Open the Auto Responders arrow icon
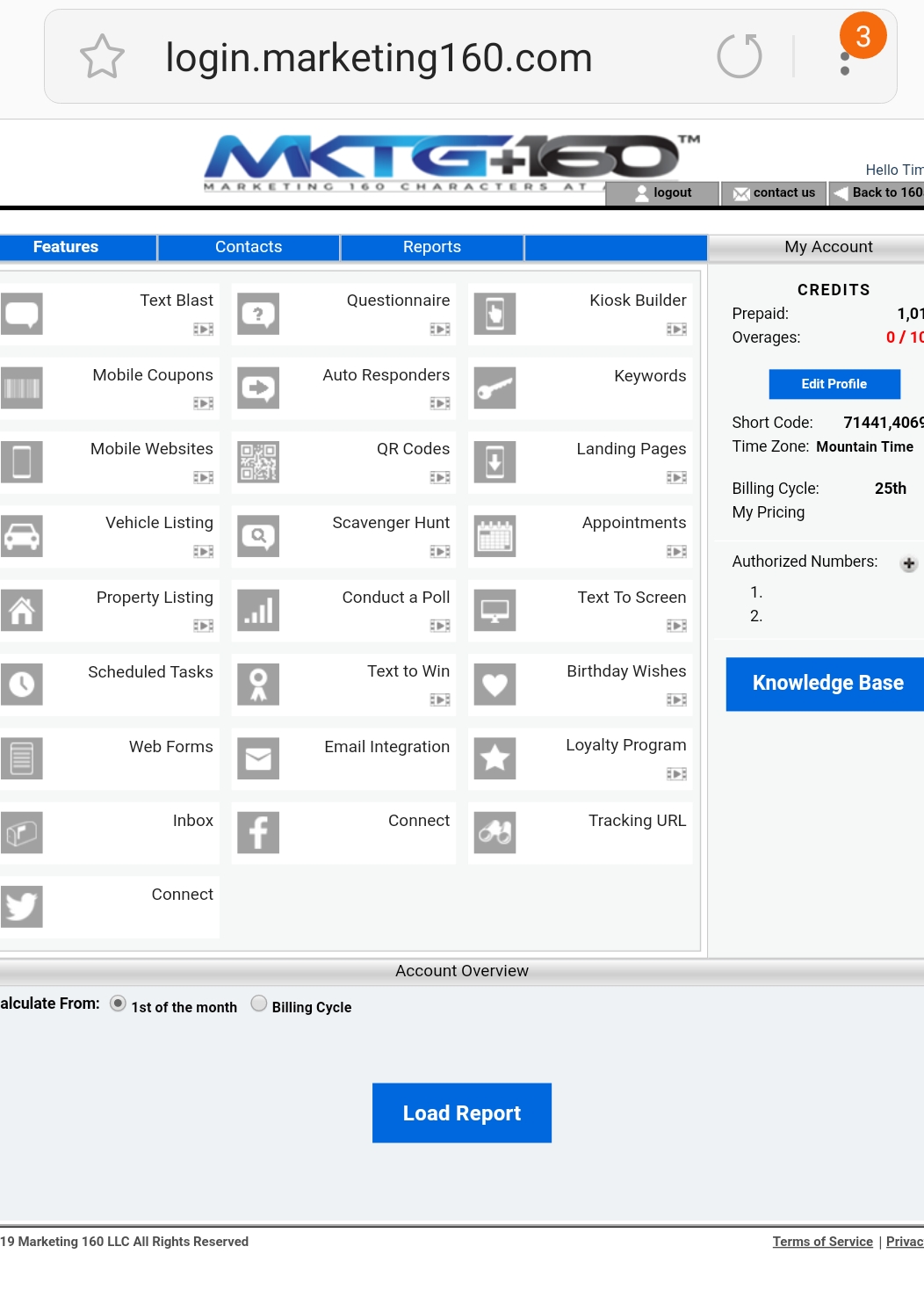Screen dimensions: 924x1290 258,388
